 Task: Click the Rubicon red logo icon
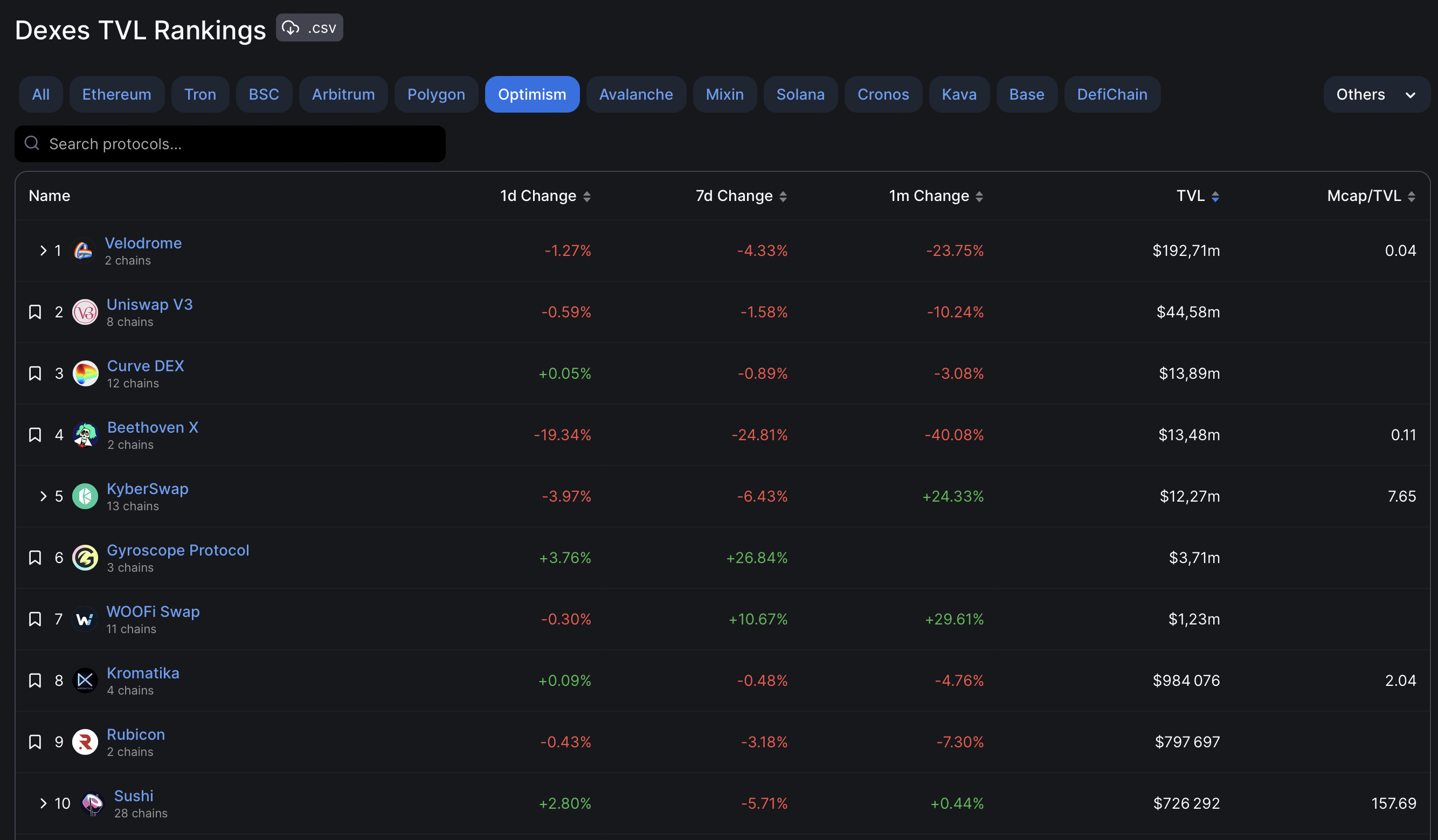(85, 742)
